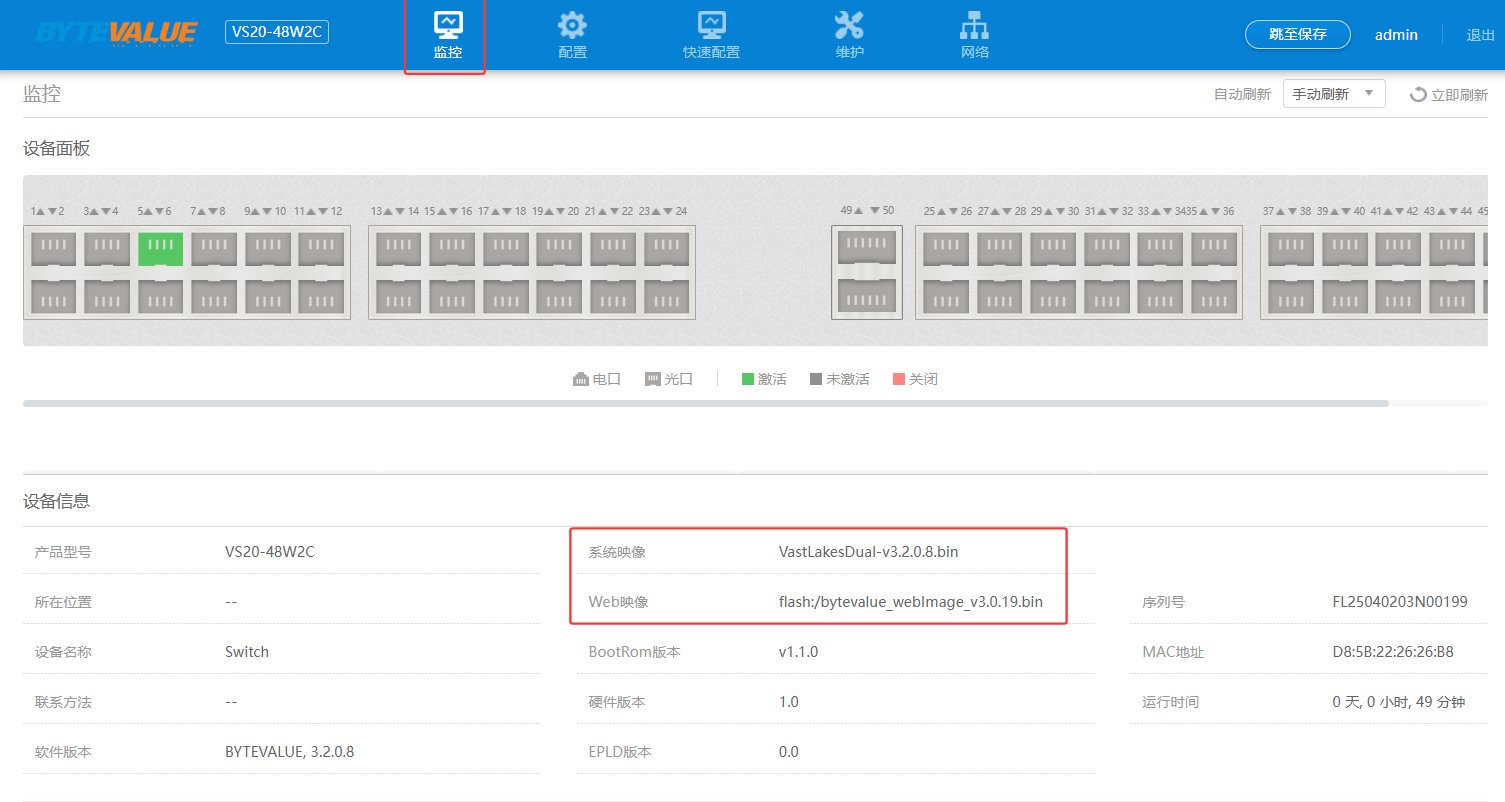Click the 跳至保存 button
1505x802 pixels.
pyautogui.click(x=1297, y=34)
